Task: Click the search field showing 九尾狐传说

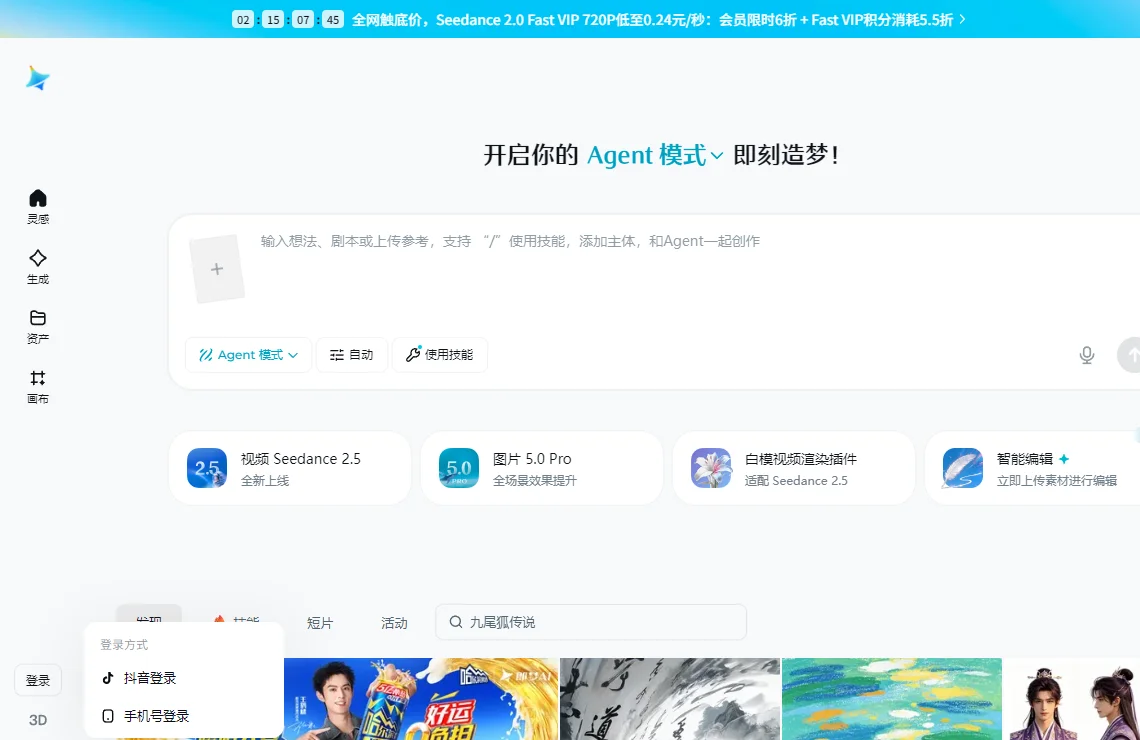Action: tap(591, 622)
